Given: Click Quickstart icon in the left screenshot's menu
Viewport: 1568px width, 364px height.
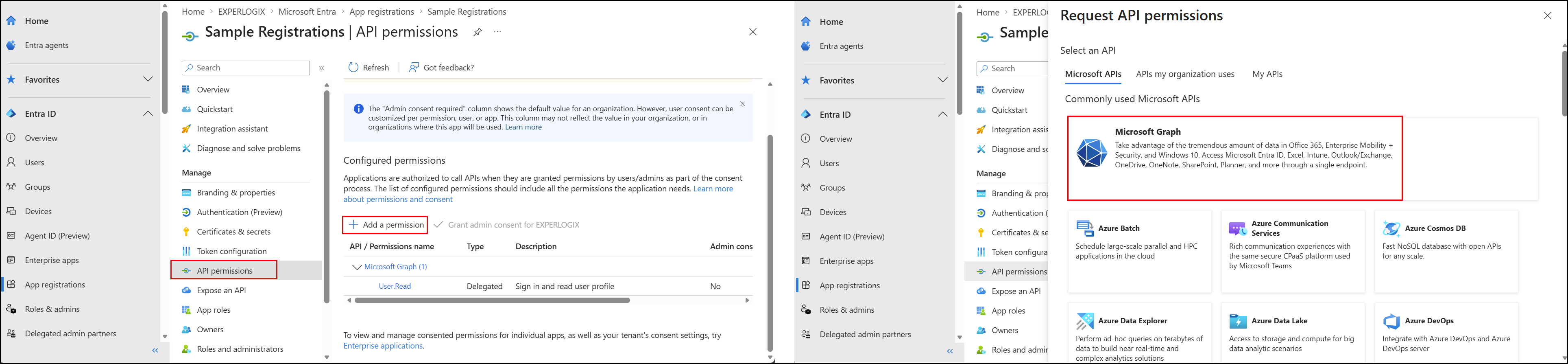Looking at the screenshot, I should 186,109.
